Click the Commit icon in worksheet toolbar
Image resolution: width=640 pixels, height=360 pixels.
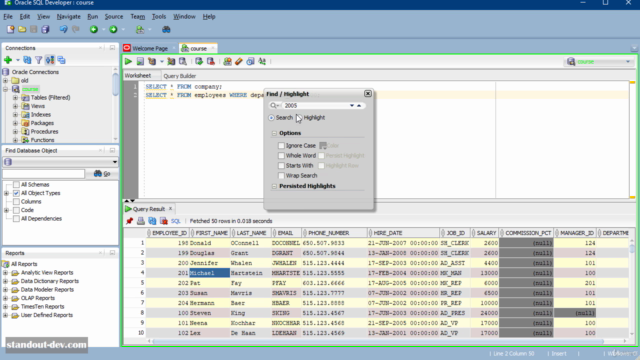click(199, 62)
